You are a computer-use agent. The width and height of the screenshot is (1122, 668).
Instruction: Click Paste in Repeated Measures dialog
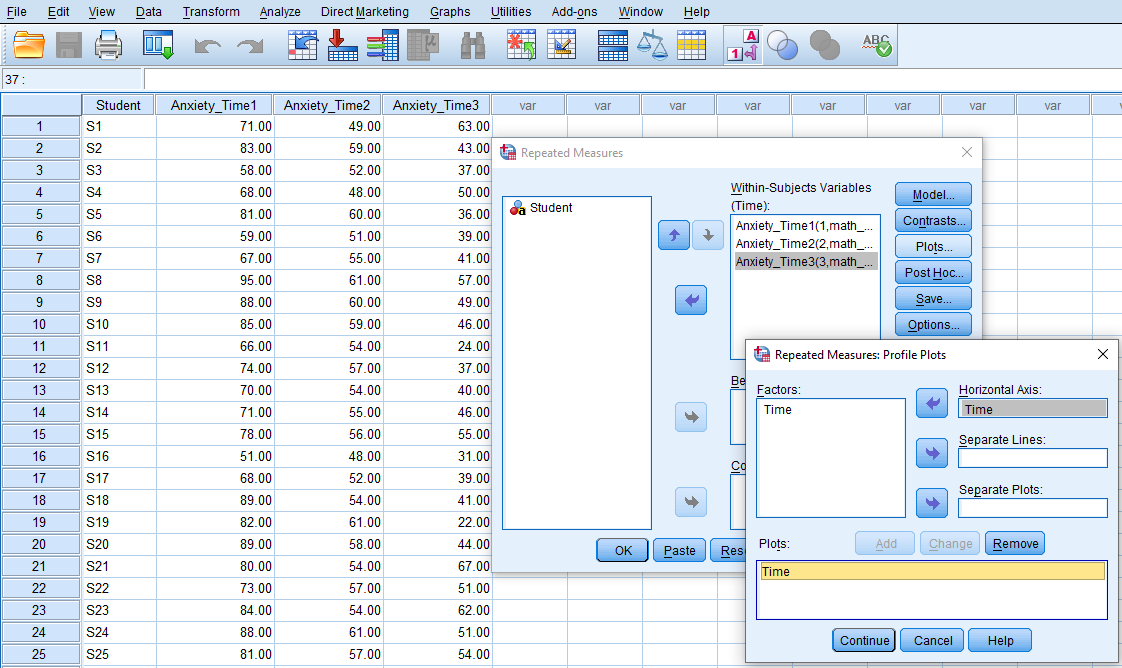[x=679, y=551]
